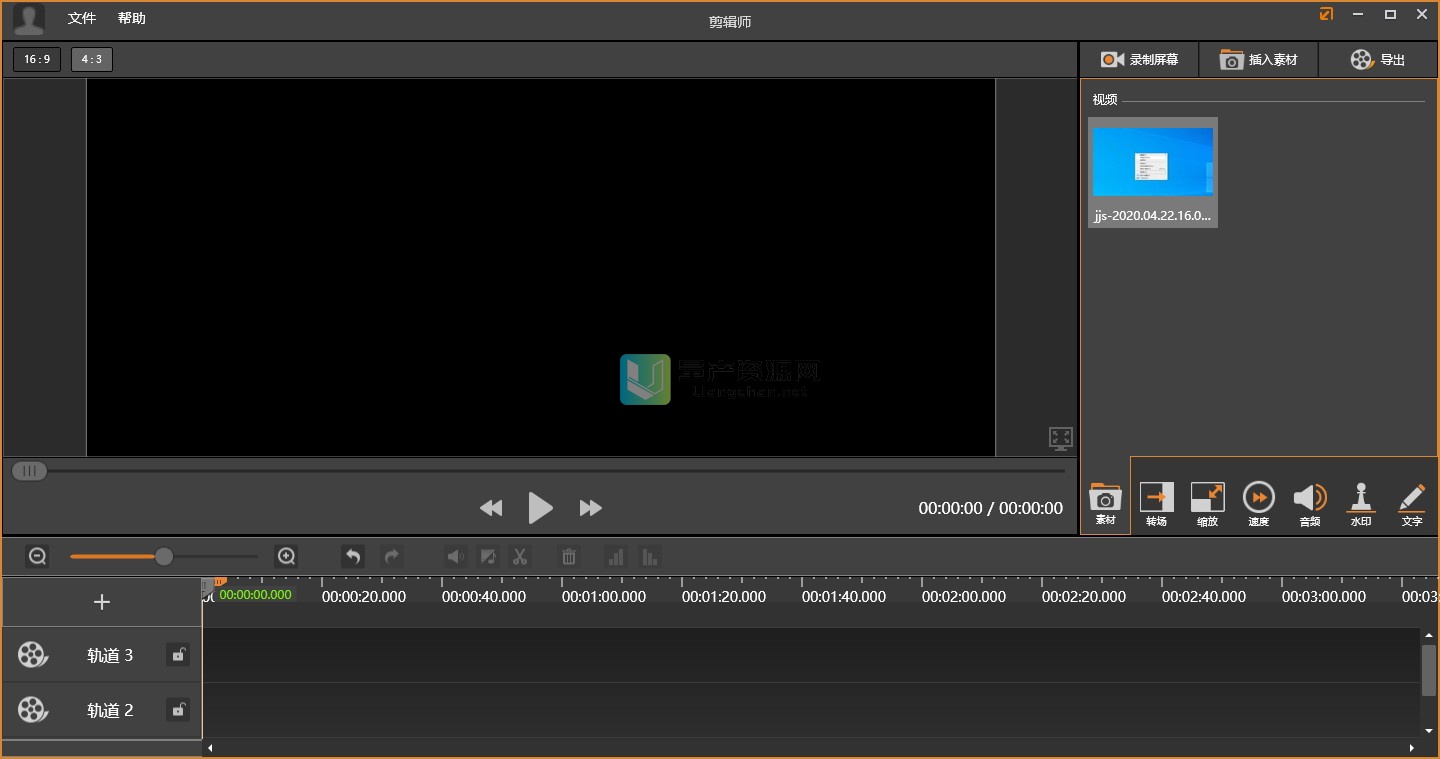Click the film reel icon of 轨道 3

point(32,655)
